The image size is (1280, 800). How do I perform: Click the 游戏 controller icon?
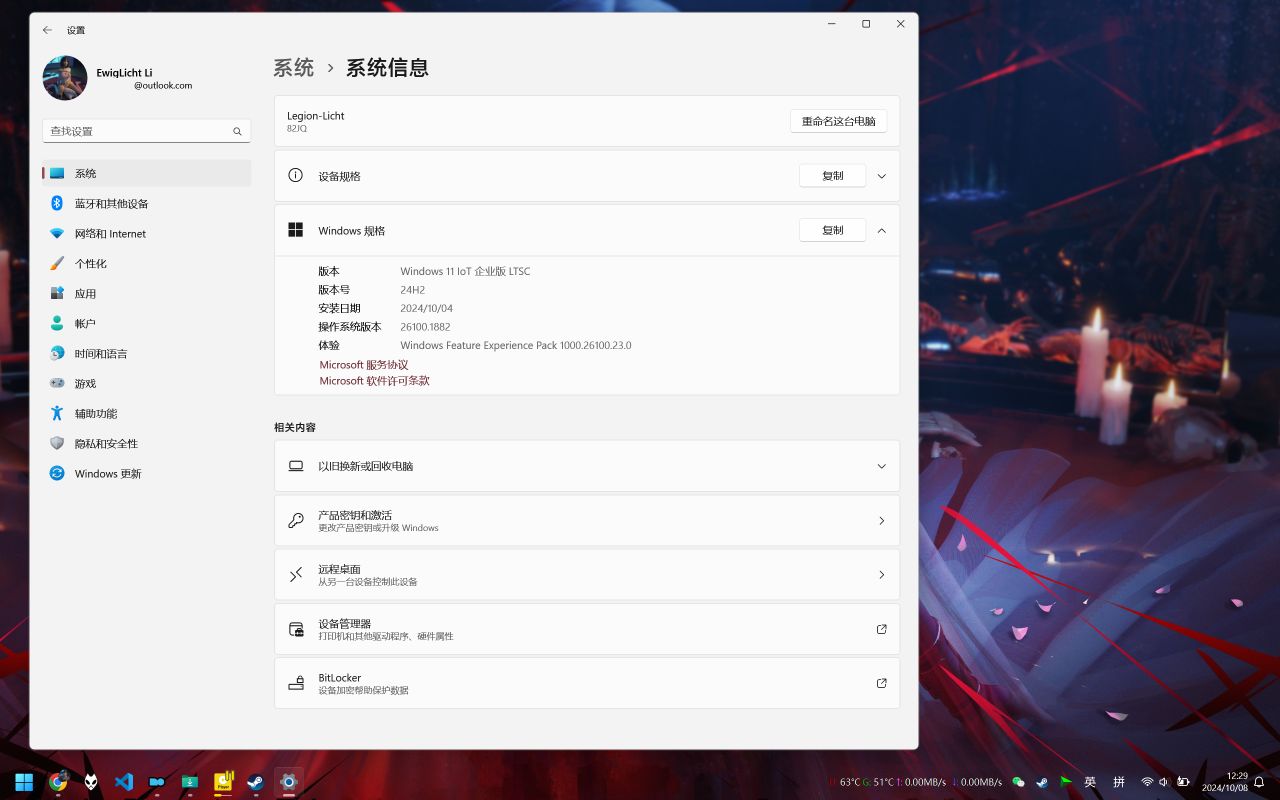pos(57,383)
